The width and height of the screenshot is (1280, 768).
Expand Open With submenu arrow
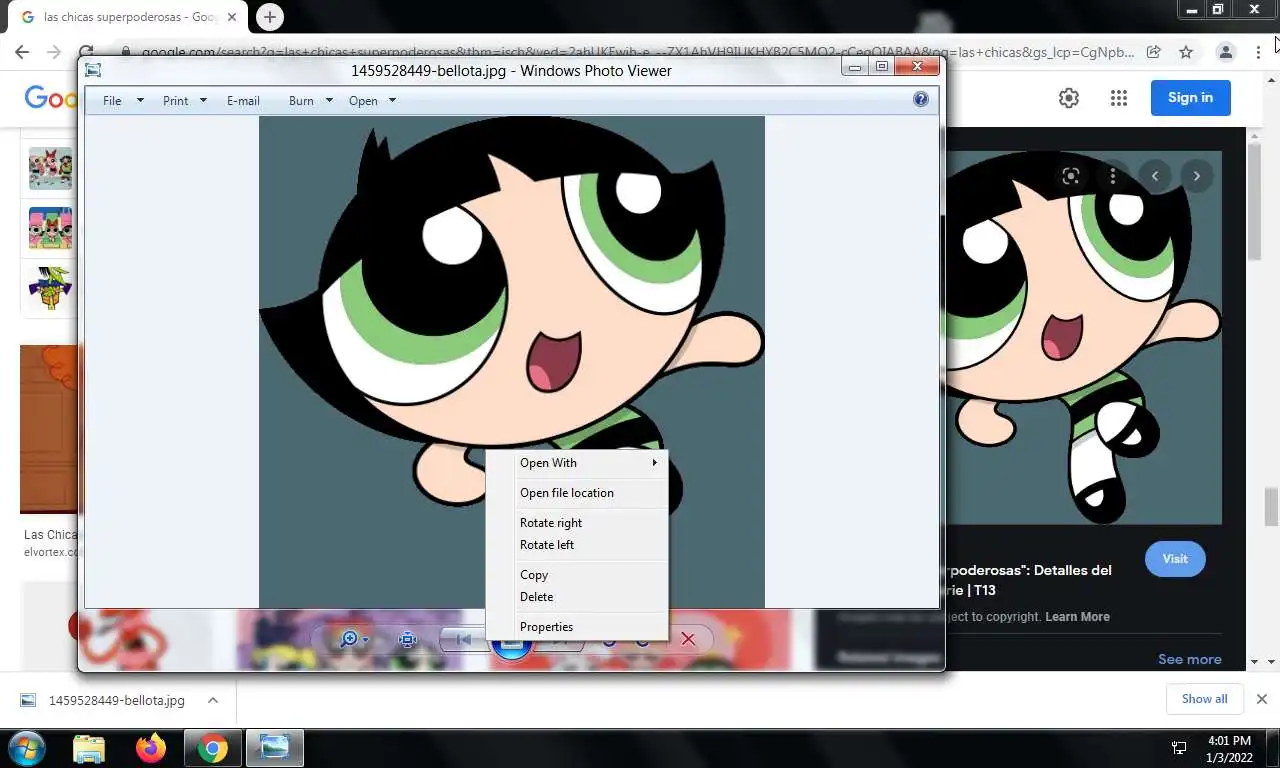[655, 463]
